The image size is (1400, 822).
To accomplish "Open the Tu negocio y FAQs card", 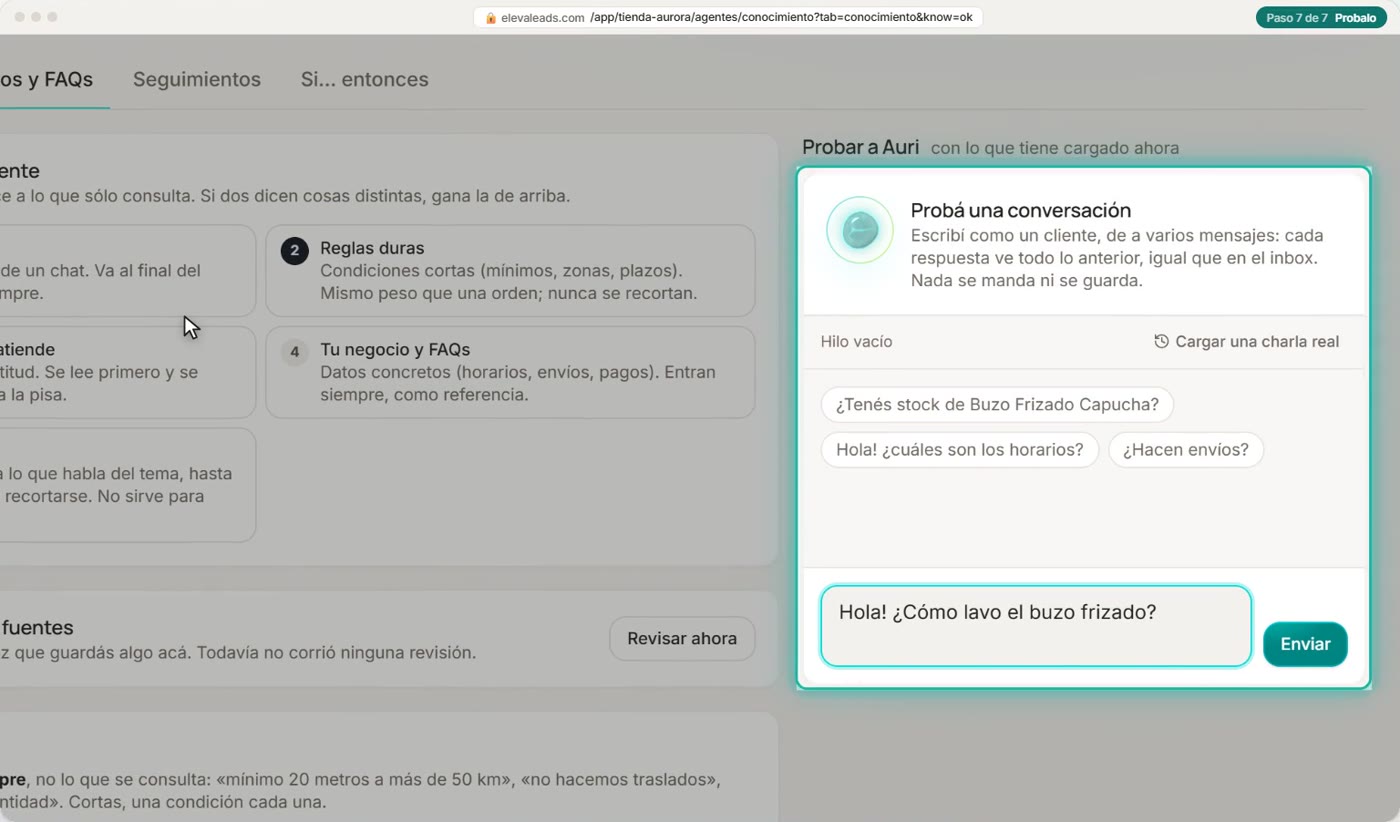I will (510, 372).
